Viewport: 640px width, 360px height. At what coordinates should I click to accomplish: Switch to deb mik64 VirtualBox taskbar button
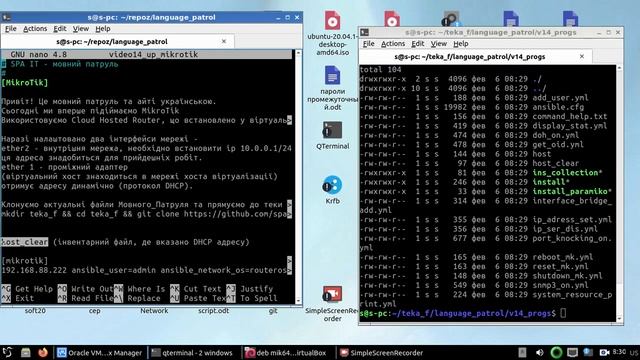(287, 353)
